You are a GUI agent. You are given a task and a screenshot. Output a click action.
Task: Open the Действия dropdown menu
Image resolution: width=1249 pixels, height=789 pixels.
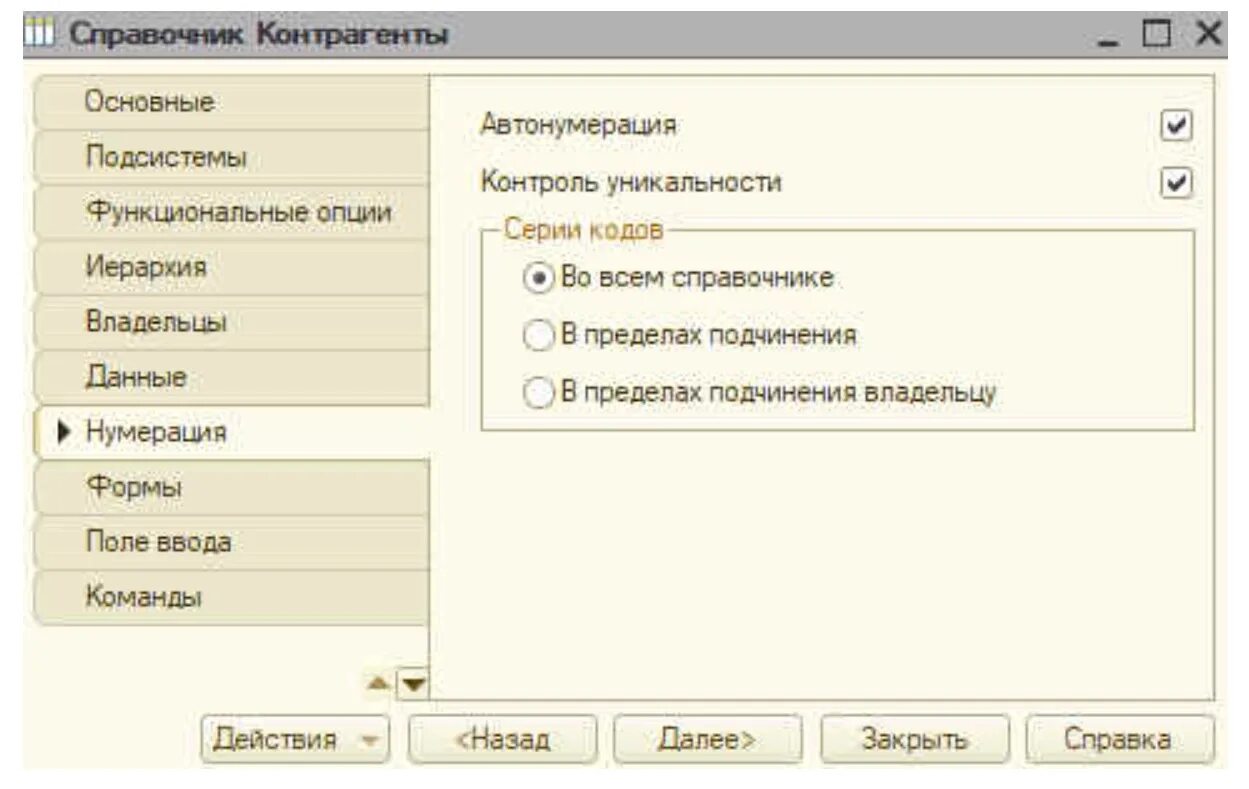[x=292, y=741]
